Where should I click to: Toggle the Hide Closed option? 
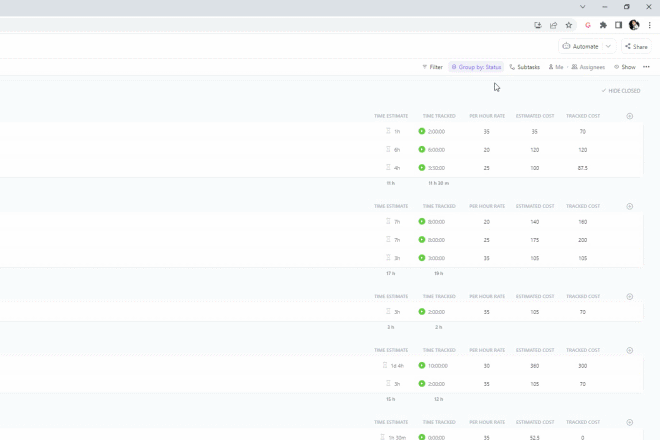(x=621, y=91)
